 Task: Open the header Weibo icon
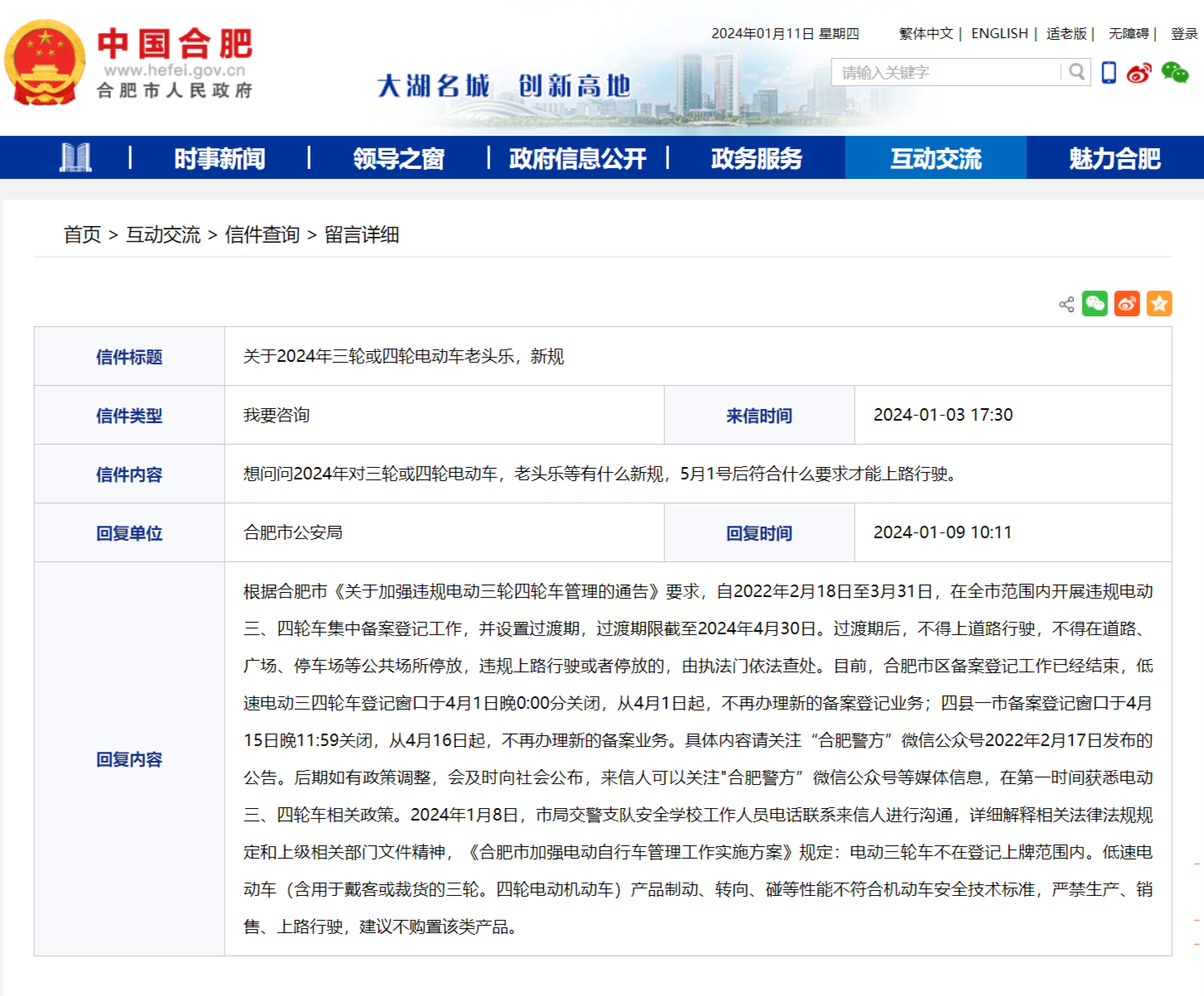point(1139,73)
